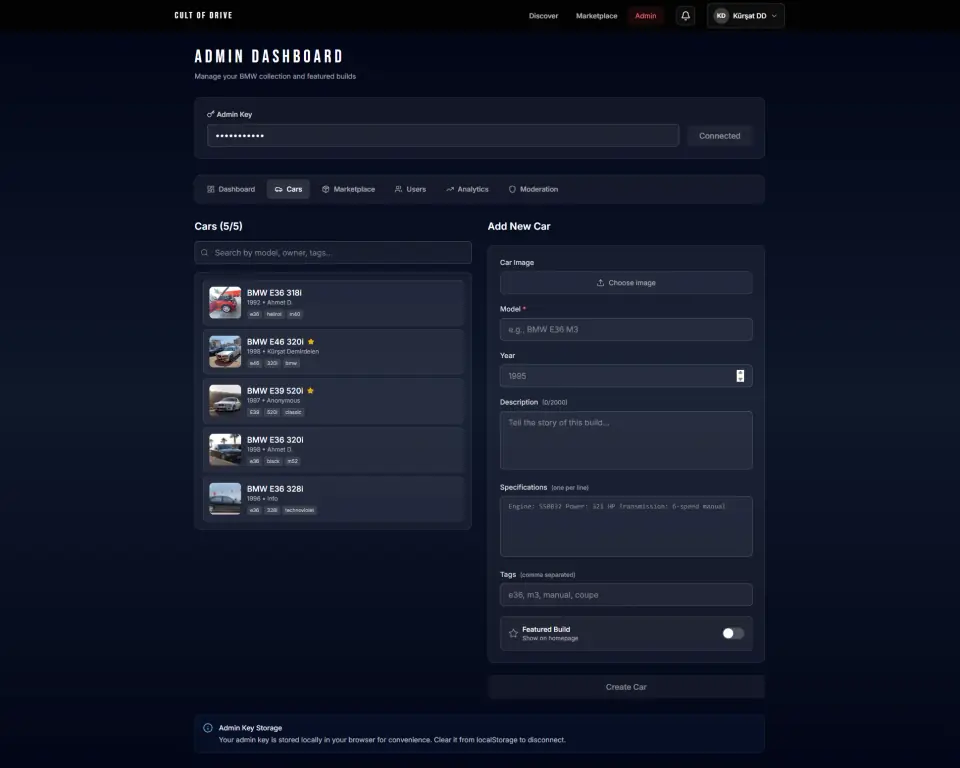Screen dimensions: 960x768
Task: Select the BMW E36 320i thumbnail
Action: click(225, 450)
